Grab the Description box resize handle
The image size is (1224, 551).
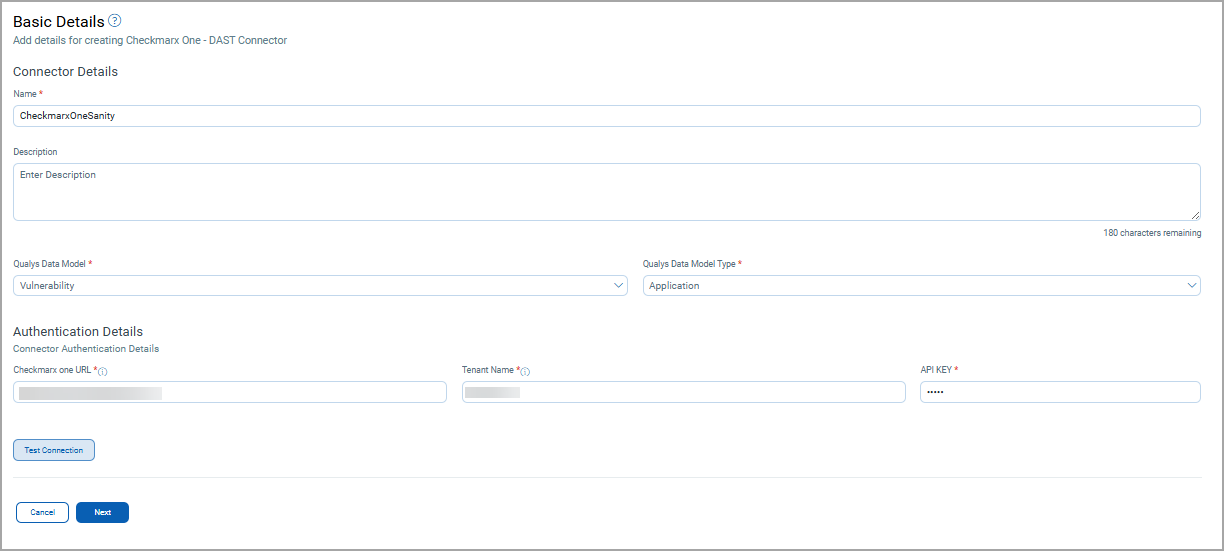coord(1195,215)
